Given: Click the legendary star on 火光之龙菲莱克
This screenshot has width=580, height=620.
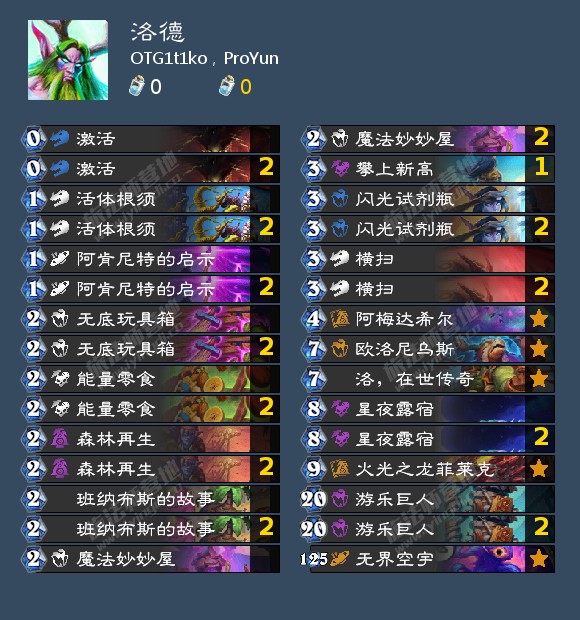Looking at the screenshot, I should pos(539,469).
